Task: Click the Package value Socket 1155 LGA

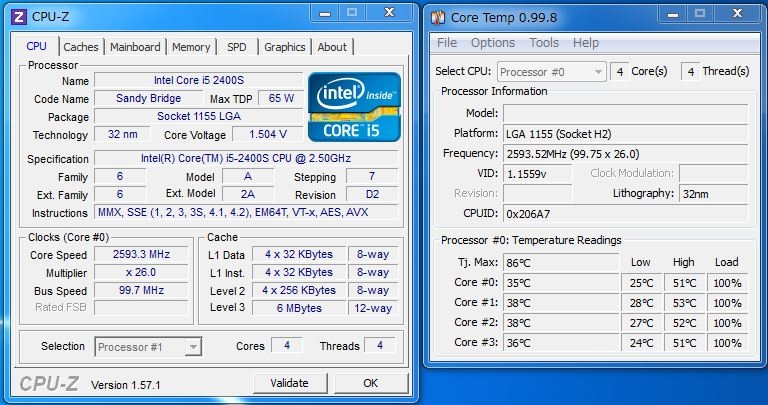Action: 199,116
